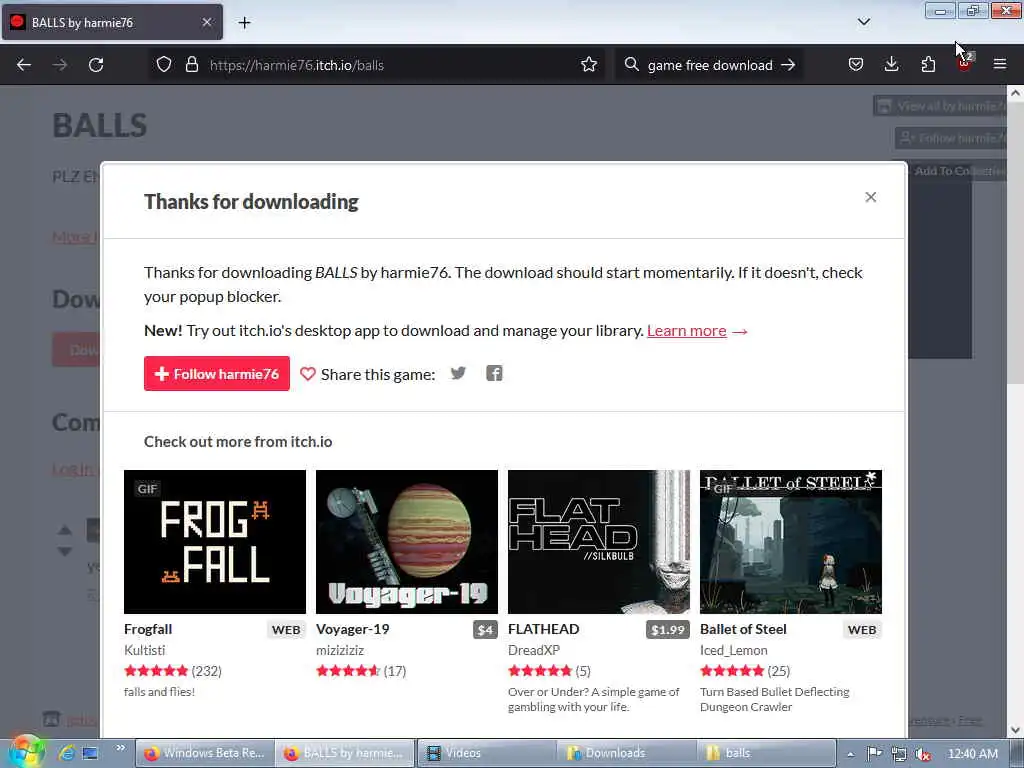Click the Follow harmie76 button
The image size is (1024, 768).
click(x=217, y=374)
